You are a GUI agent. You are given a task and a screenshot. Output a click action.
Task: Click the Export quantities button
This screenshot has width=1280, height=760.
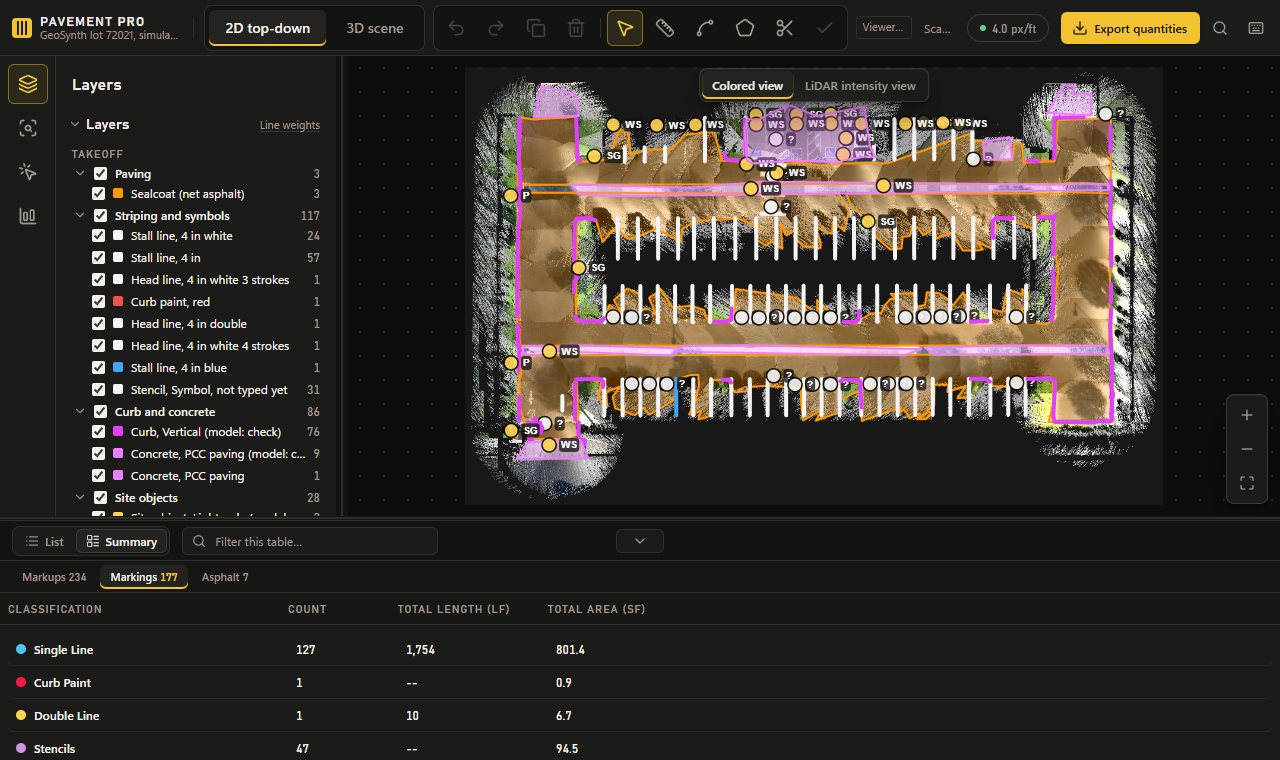click(x=1130, y=28)
